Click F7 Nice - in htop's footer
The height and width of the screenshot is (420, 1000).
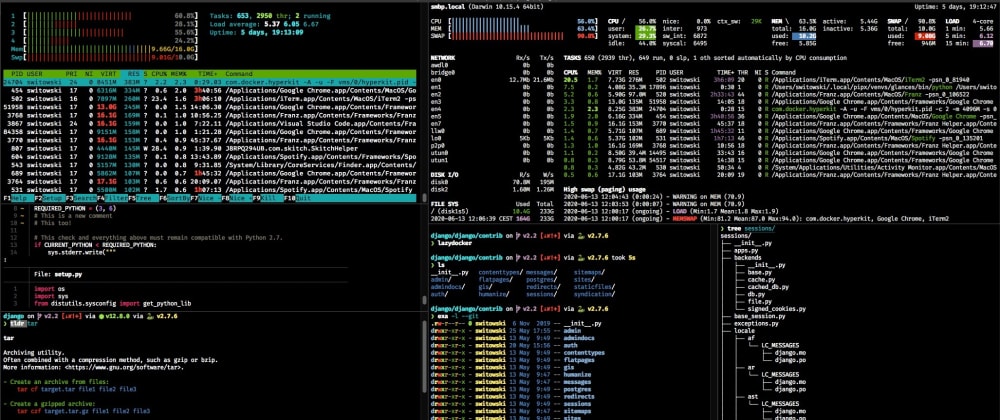(x=205, y=199)
